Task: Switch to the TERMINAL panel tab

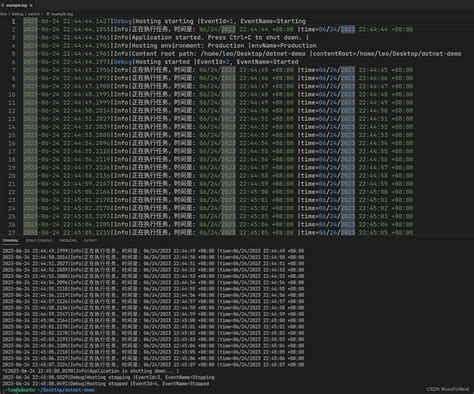Action: pos(10,240)
